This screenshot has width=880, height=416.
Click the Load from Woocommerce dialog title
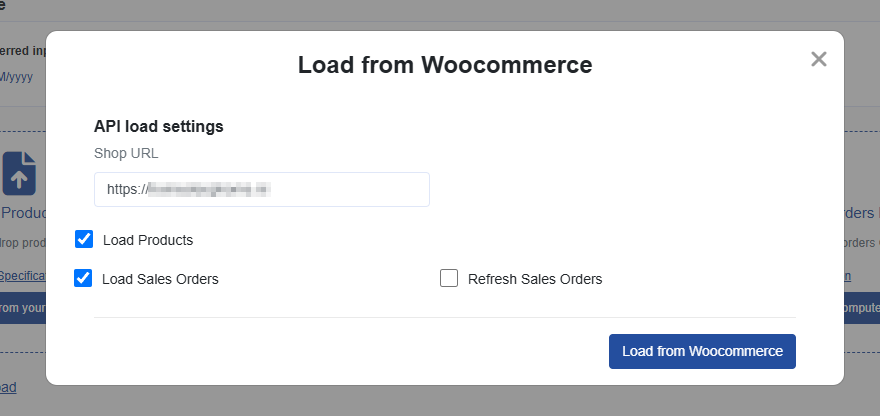(445, 65)
